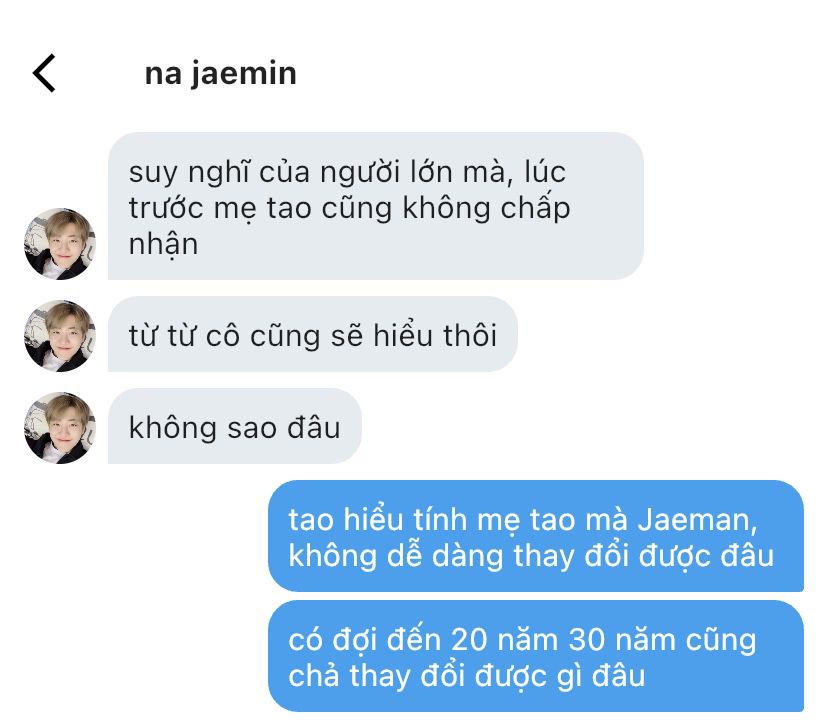
Task: Click the word "nhận" in first gray message
Action: pos(163,245)
